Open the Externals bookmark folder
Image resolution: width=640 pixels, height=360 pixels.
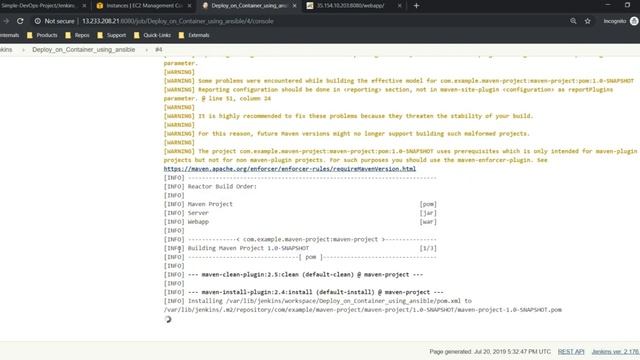click(x=194, y=35)
